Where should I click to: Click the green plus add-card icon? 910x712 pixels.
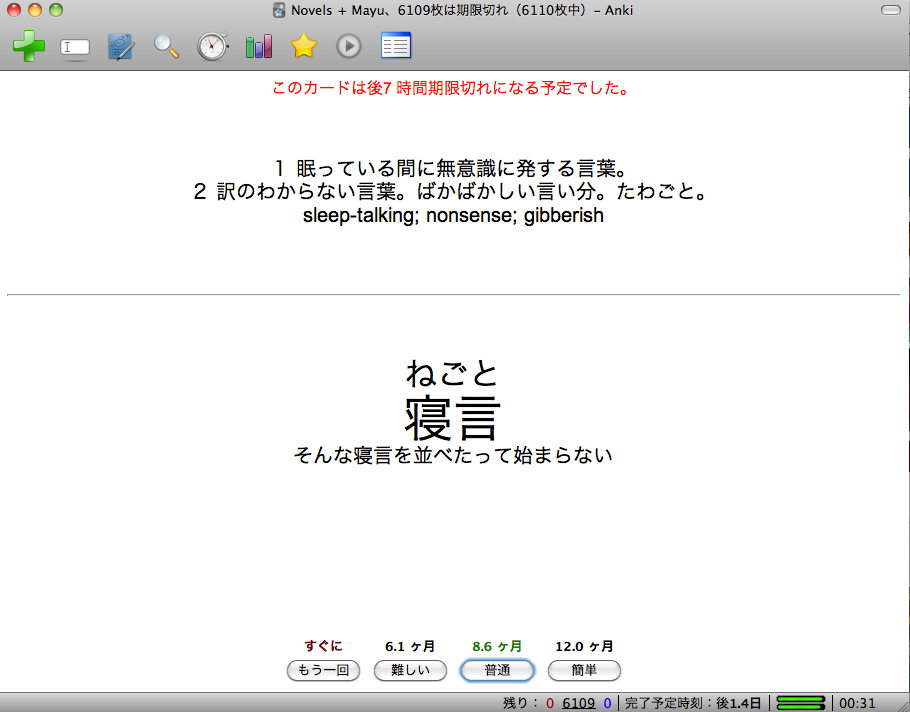[28, 46]
